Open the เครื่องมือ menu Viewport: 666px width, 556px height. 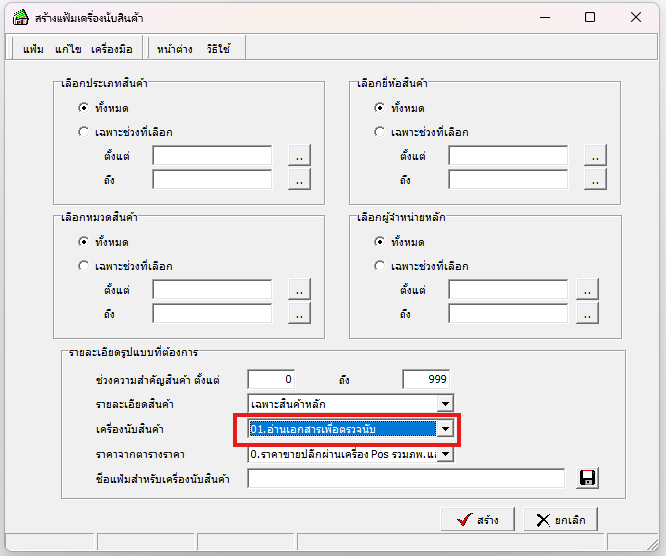coord(111,49)
